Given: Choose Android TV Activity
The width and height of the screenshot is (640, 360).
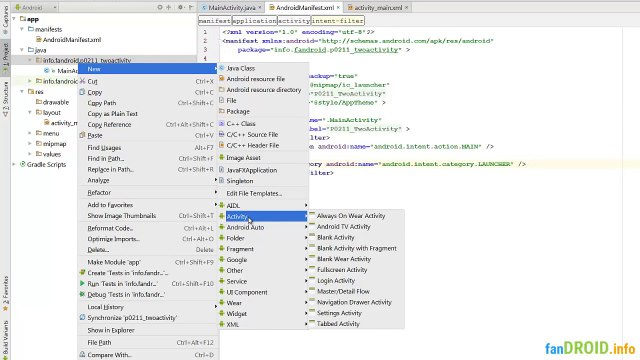Looking at the screenshot, I should [356, 227].
